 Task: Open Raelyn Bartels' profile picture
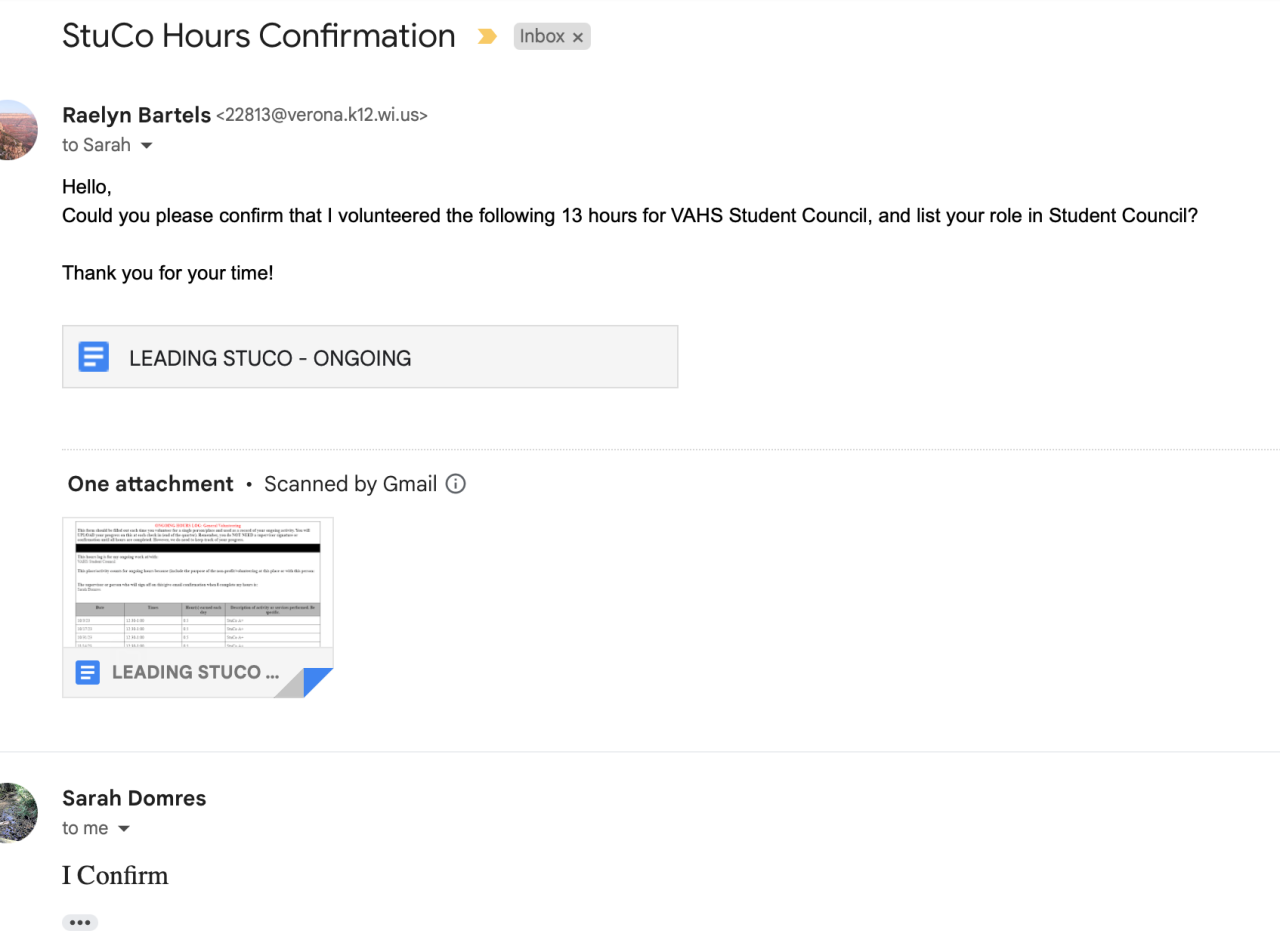pyautogui.click(x=18, y=130)
